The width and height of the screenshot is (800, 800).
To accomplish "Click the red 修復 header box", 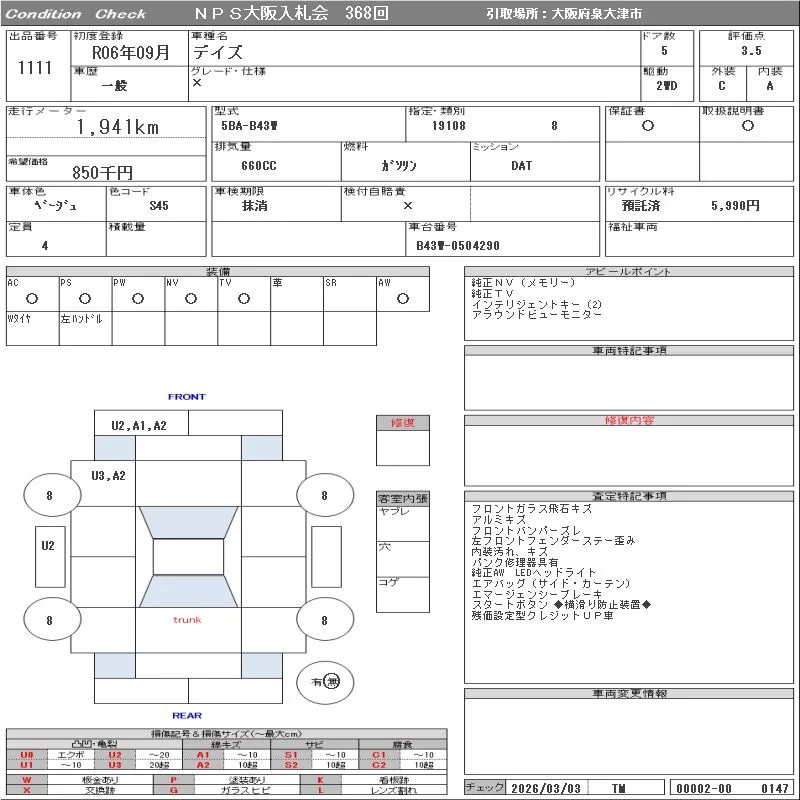I will pyautogui.click(x=402, y=423).
